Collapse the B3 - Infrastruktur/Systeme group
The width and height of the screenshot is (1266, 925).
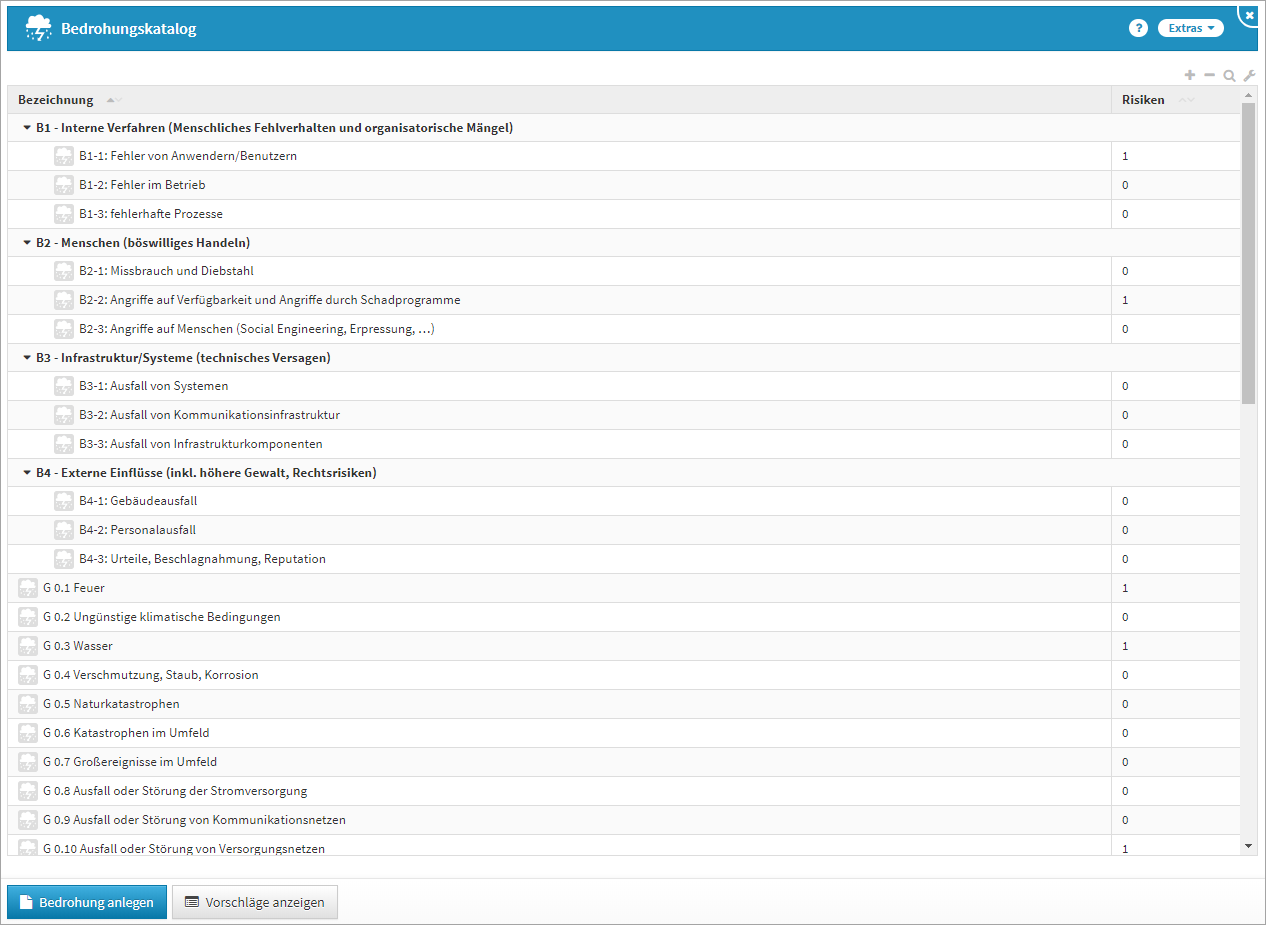pyautogui.click(x=27, y=358)
